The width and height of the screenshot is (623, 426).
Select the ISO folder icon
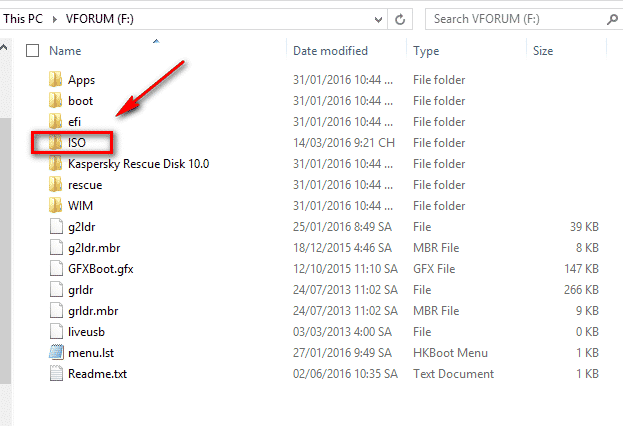tap(56, 143)
